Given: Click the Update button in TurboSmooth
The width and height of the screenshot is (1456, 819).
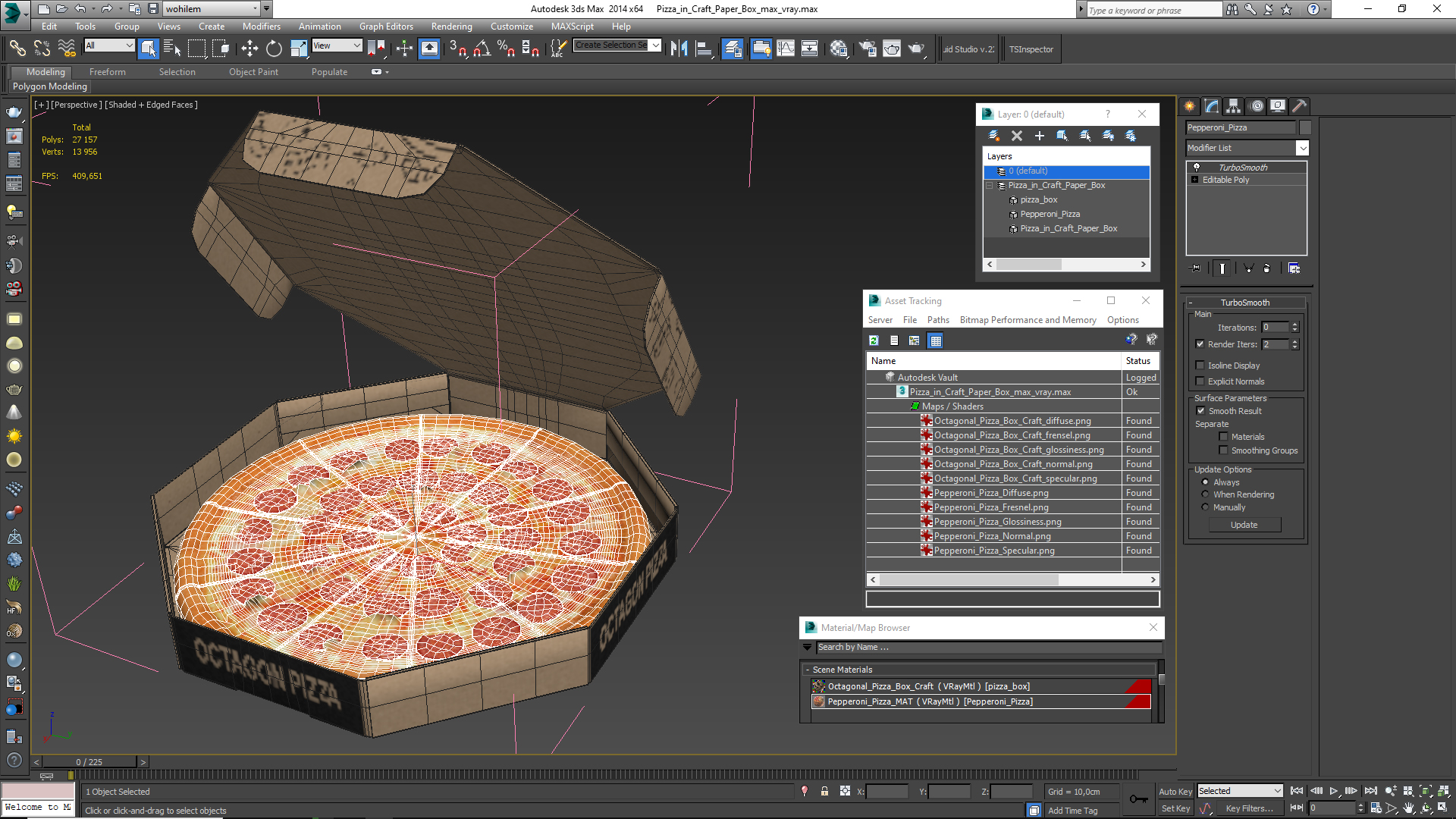Looking at the screenshot, I should tap(1244, 525).
